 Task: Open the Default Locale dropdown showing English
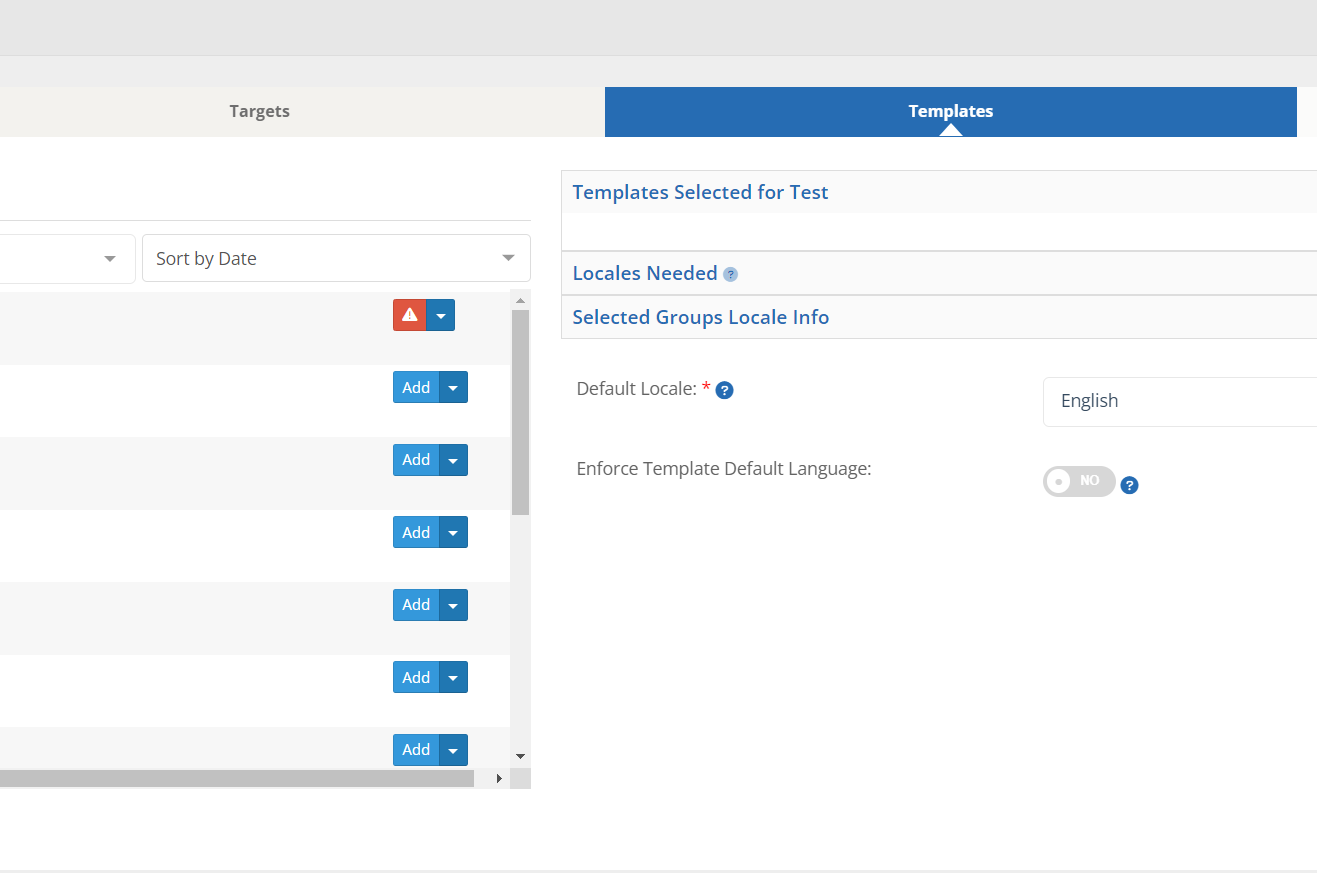click(1180, 401)
